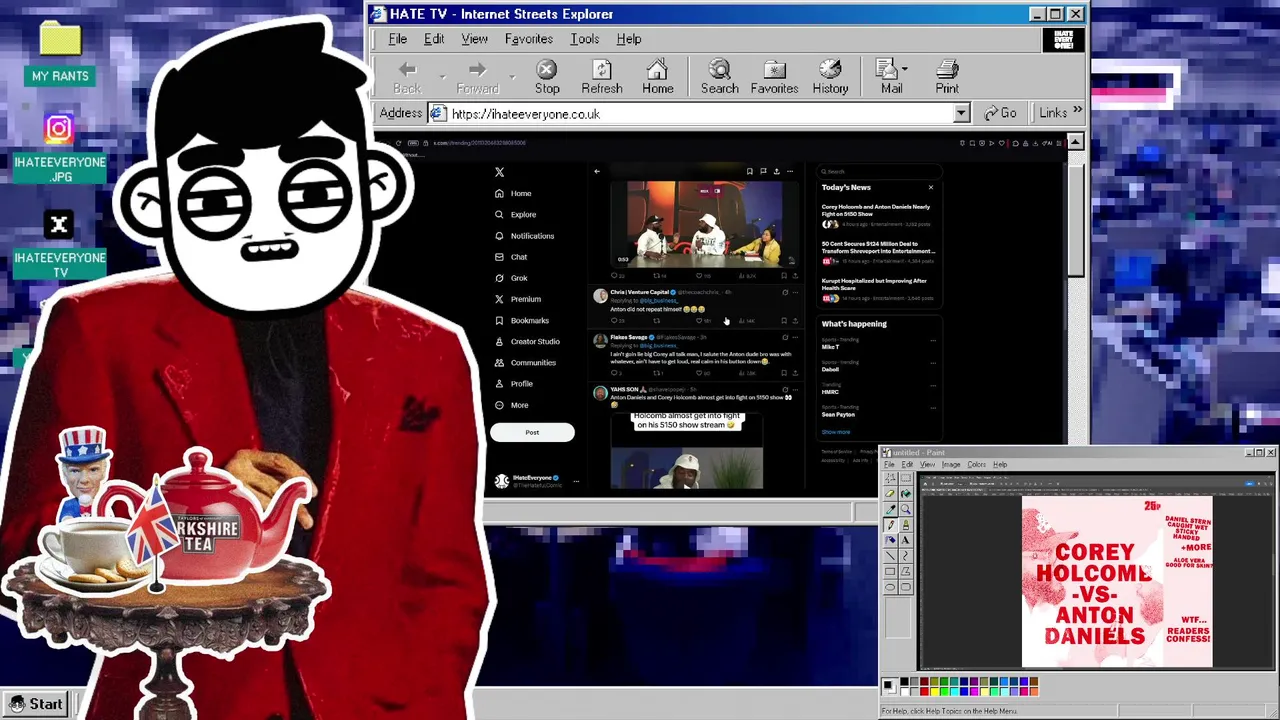Open the MY RANTS desktop folder
The height and width of the screenshot is (720, 1280).
click(x=60, y=52)
